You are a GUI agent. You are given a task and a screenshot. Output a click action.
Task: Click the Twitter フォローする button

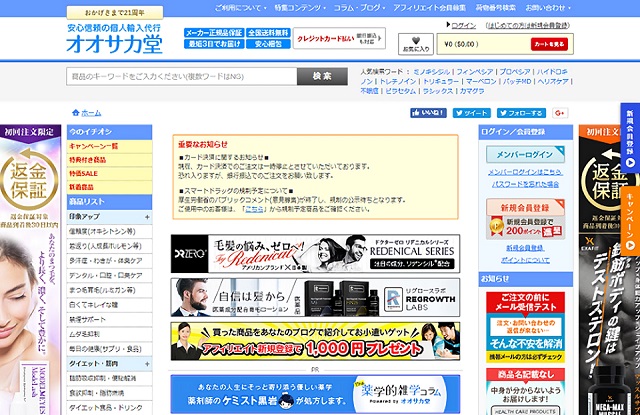tap(521, 113)
